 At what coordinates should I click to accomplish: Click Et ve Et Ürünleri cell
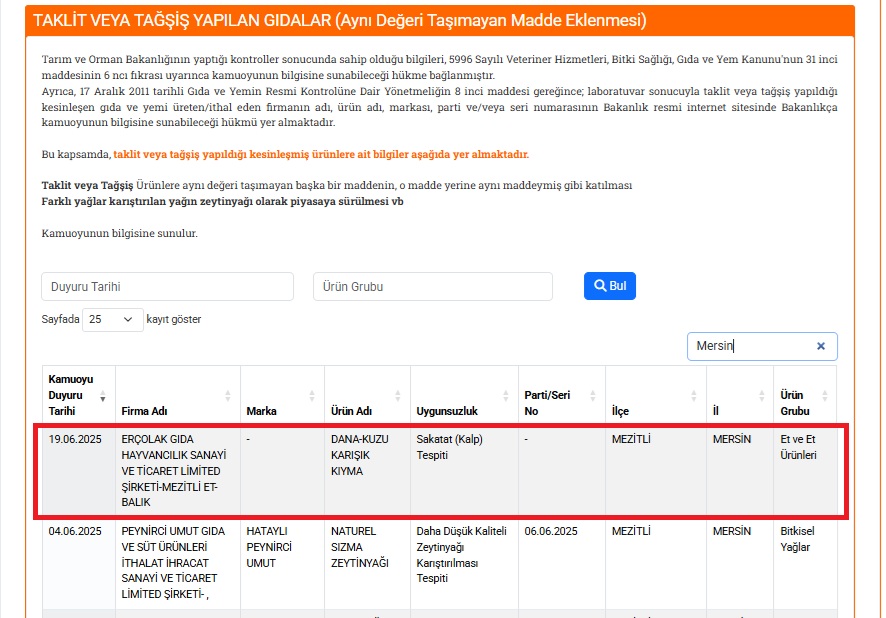[x=805, y=470]
